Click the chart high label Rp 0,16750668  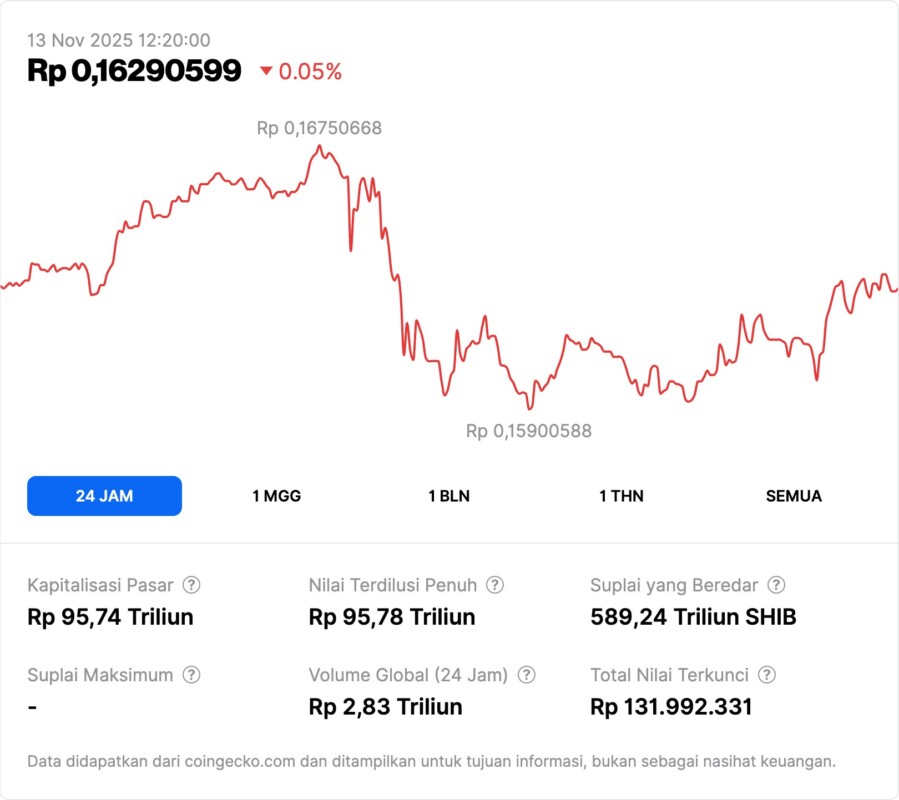[x=319, y=128]
